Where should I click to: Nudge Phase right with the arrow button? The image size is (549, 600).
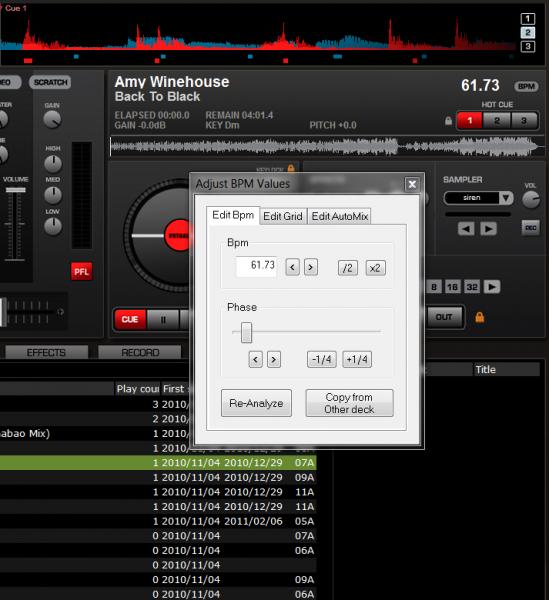274,359
